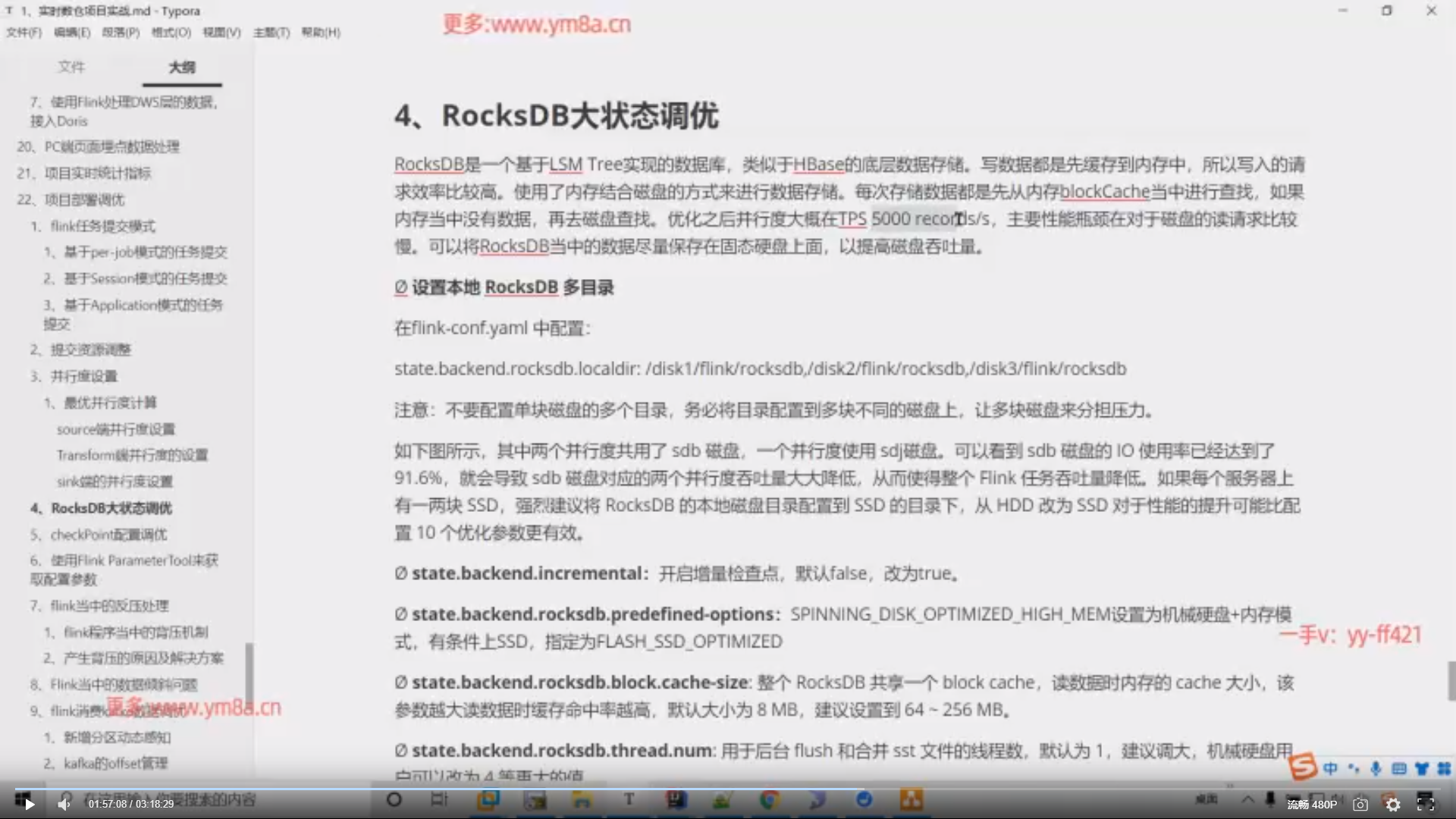Switch to the 大纲 outline tab

[x=182, y=67]
